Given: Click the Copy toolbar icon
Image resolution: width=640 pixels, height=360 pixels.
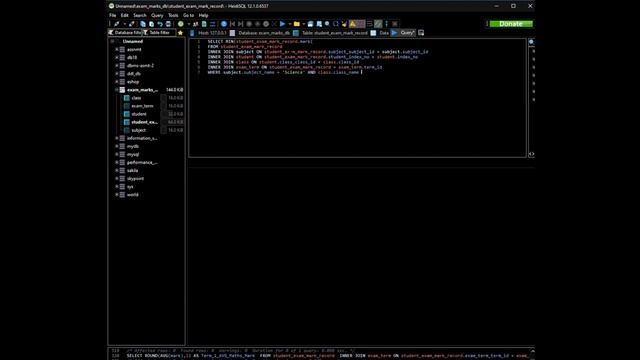Looking at the screenshot, I should pos(143,24).
